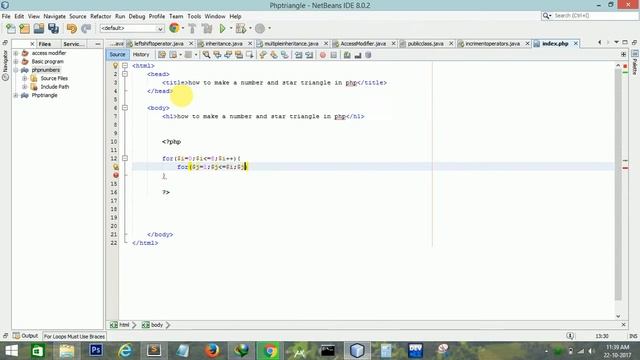
Task: Click the Comment icon in editor toolbar
Action: tap(347, 55)
